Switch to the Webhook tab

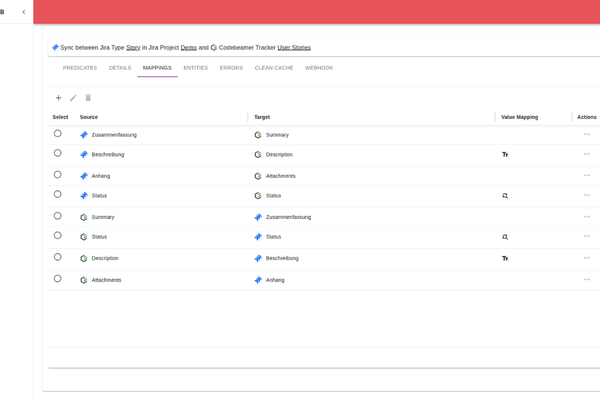319,68
